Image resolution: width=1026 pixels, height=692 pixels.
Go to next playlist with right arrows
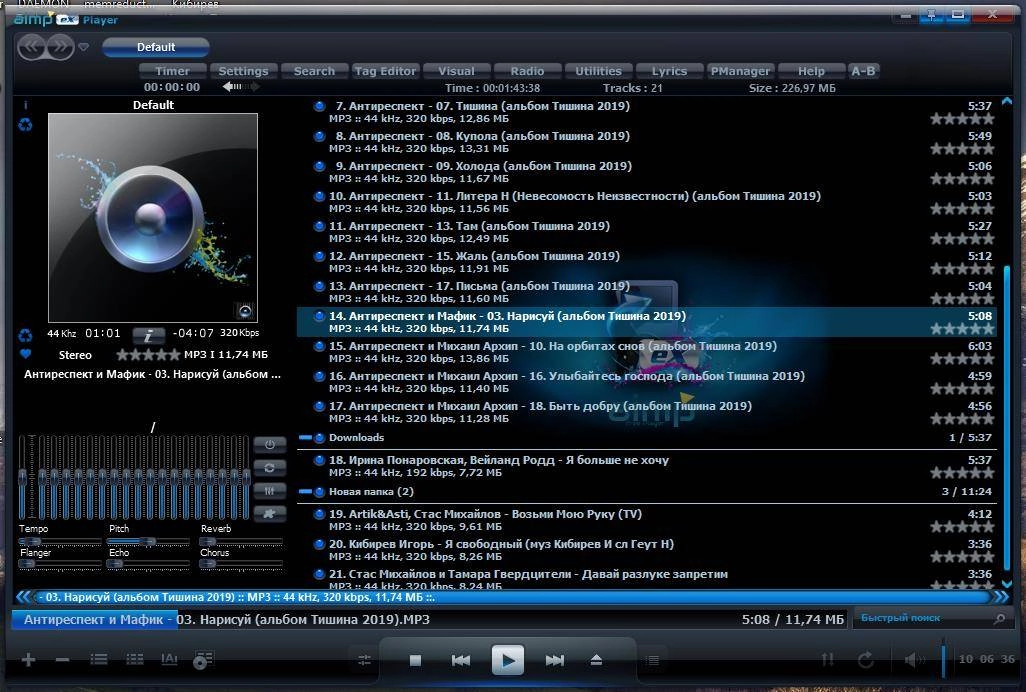click(60, 47)
